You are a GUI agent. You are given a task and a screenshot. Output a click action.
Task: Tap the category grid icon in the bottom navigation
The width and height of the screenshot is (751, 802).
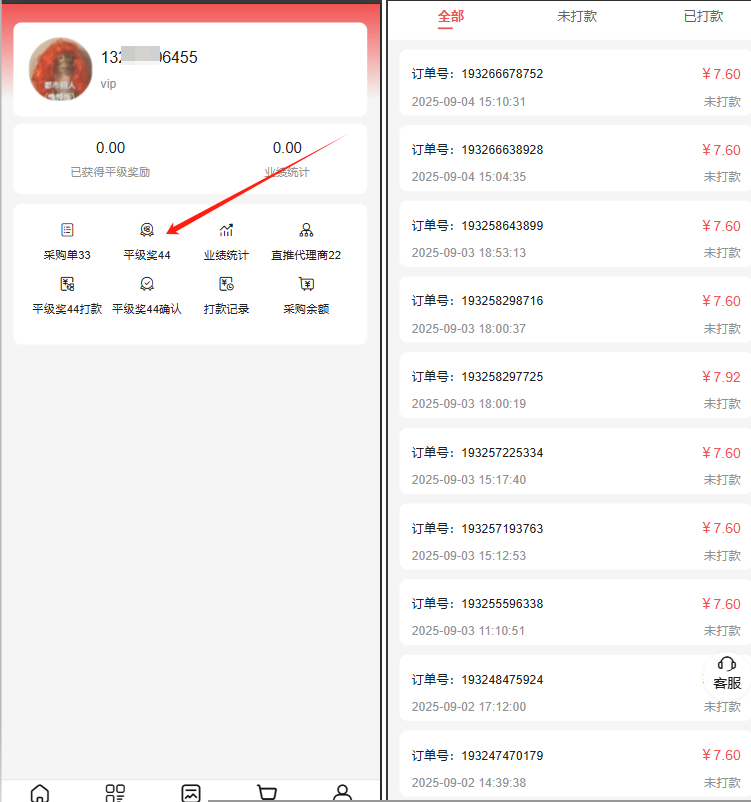pos(115,793)
